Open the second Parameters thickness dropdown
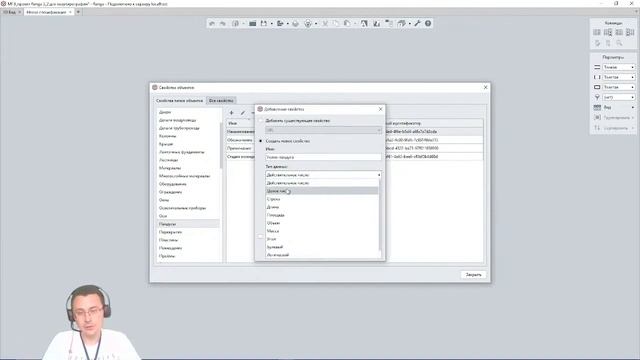This screenshot has width=640, height=360. click(619, 77)
